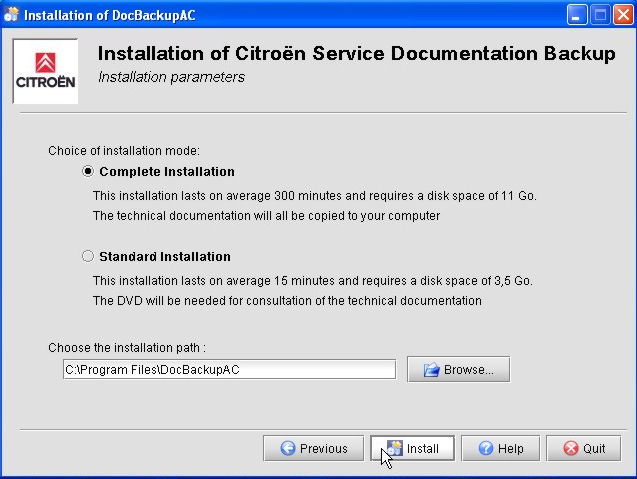
Task: Open the Browse folder dialog
Action: 458,369
